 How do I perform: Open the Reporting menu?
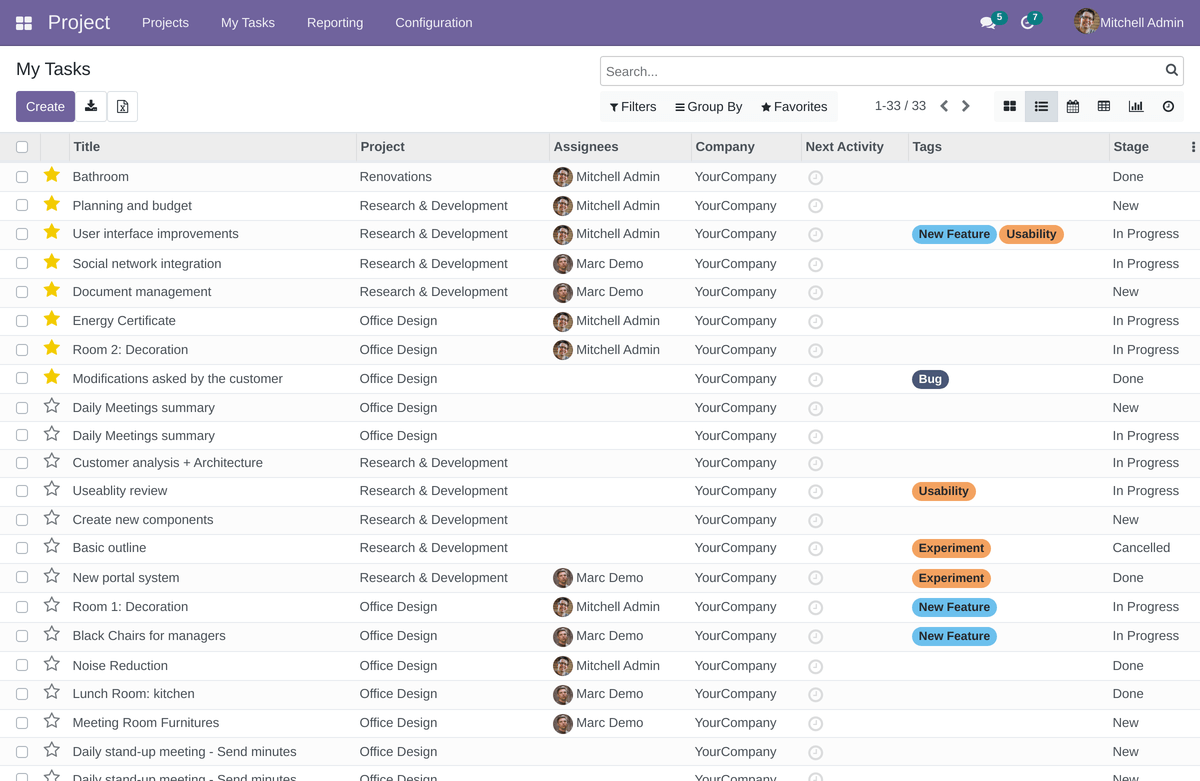[335, 22]
